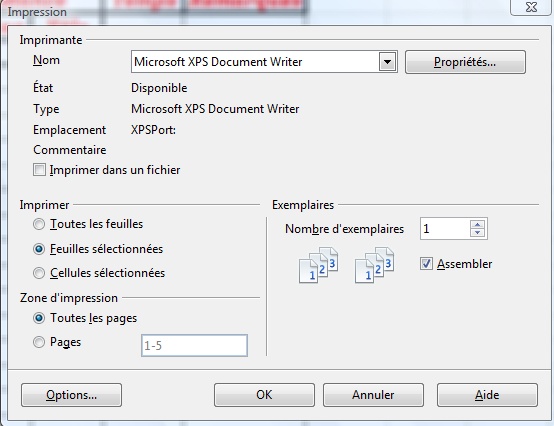Click the page range field showing 1-5
Screen dimensions: 554x426
194,345
